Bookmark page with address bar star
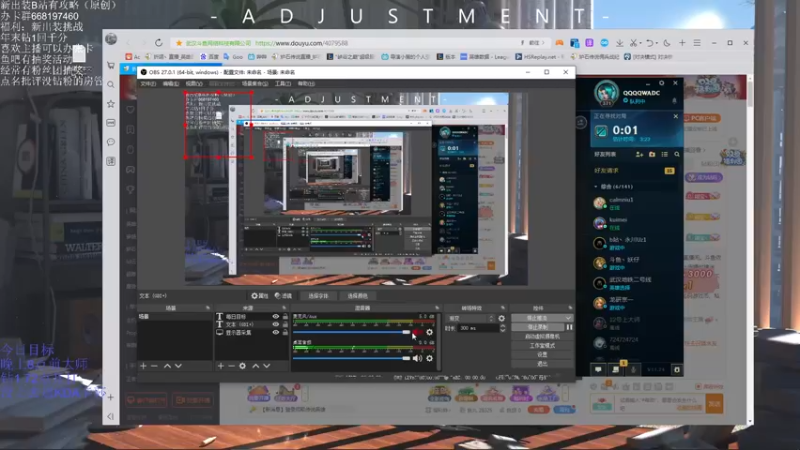Viewport: 800px width, 450px height. pyautogui.click(x=179, y=43)
